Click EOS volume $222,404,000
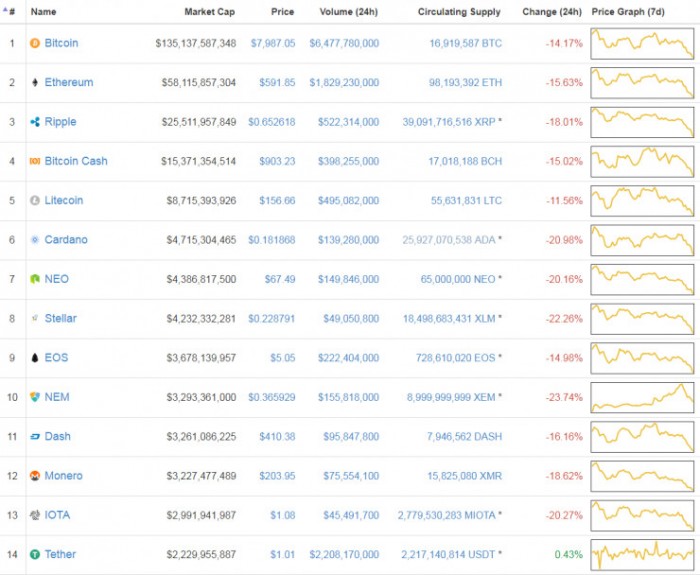The image size is (700, 575). click(349, 358)
